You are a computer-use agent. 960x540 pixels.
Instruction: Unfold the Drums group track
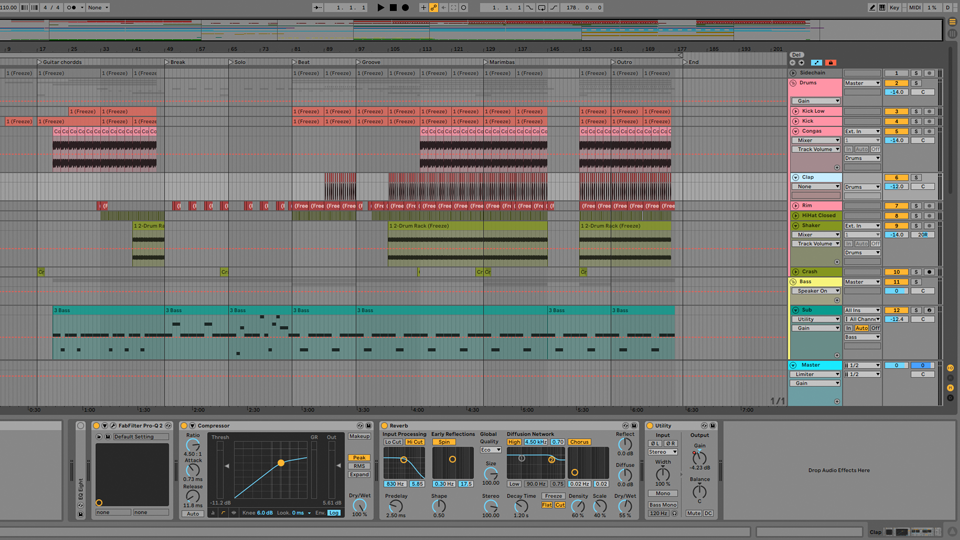[x=793, y=83]
